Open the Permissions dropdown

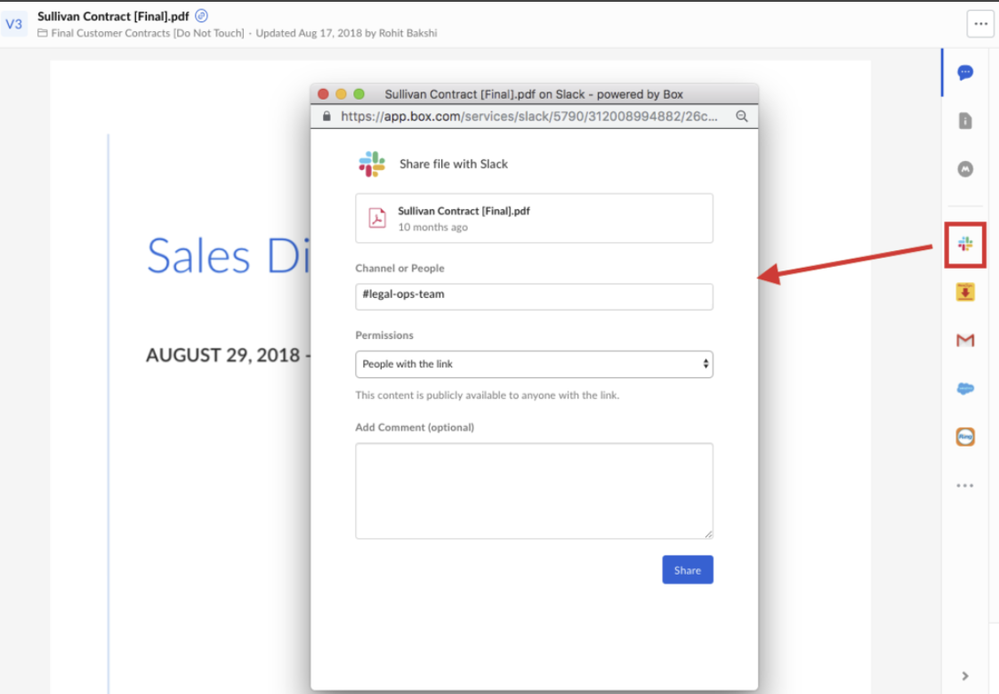tap(534, 364)
